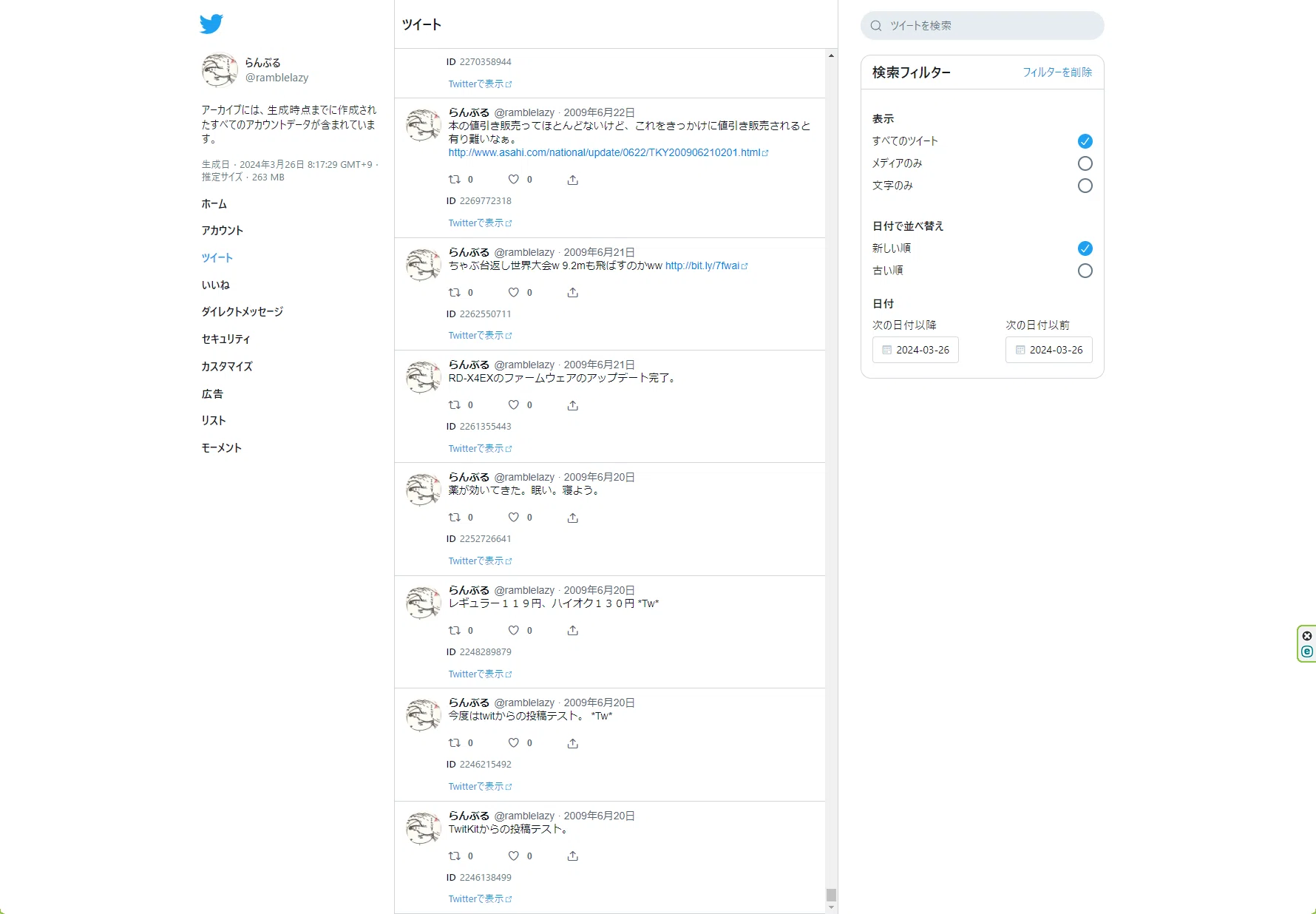Retweet the twitからの投稿テスト tweet
Screen dimensions: 1316x914
point(455,743)
